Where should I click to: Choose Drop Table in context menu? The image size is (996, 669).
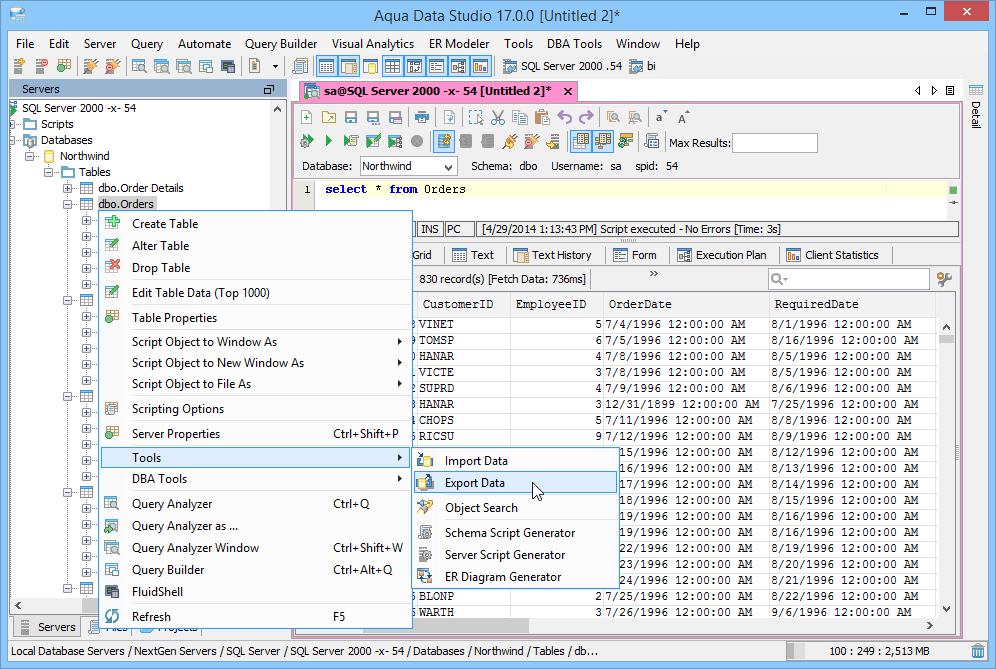[x=256, y=267]
